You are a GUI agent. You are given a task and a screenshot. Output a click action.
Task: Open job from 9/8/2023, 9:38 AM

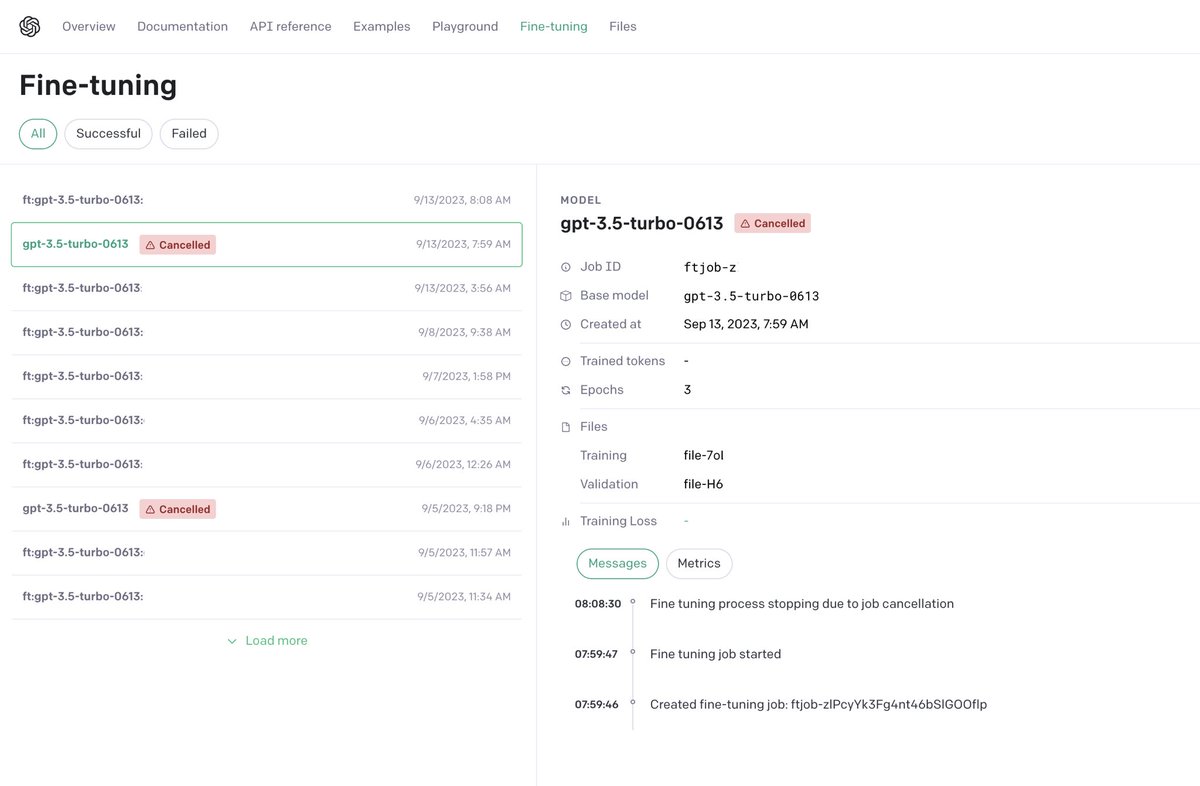point(267,332)
